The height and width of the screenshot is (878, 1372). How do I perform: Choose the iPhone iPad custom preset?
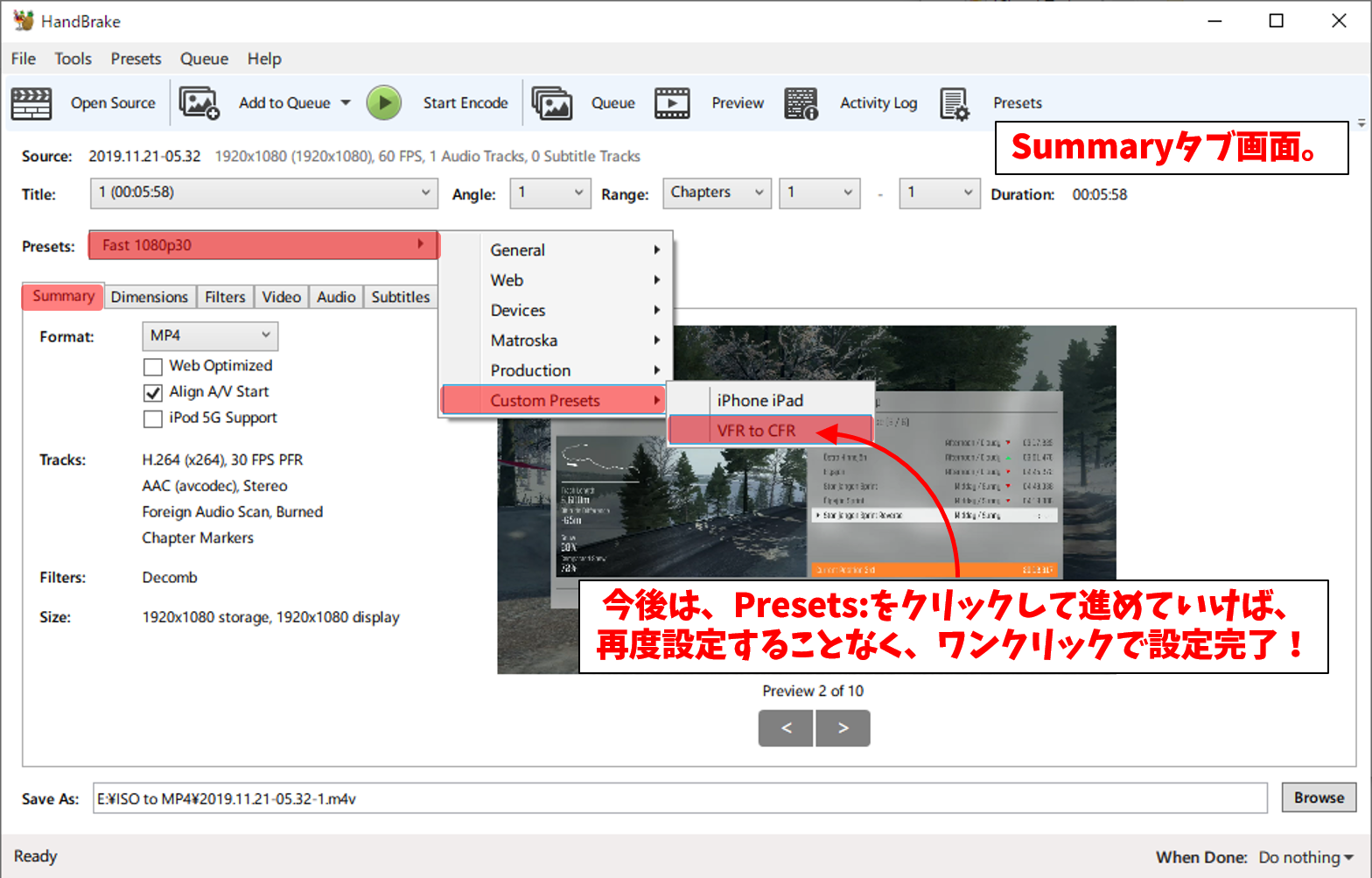click(771, 401)
